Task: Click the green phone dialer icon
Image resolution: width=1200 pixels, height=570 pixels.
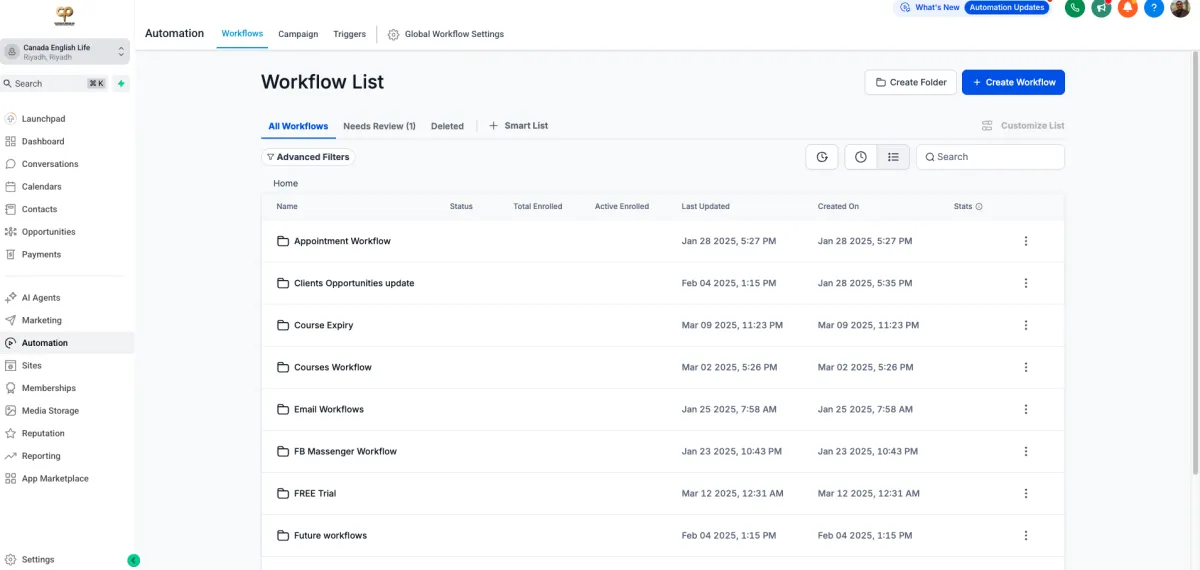Action: 1075,8
